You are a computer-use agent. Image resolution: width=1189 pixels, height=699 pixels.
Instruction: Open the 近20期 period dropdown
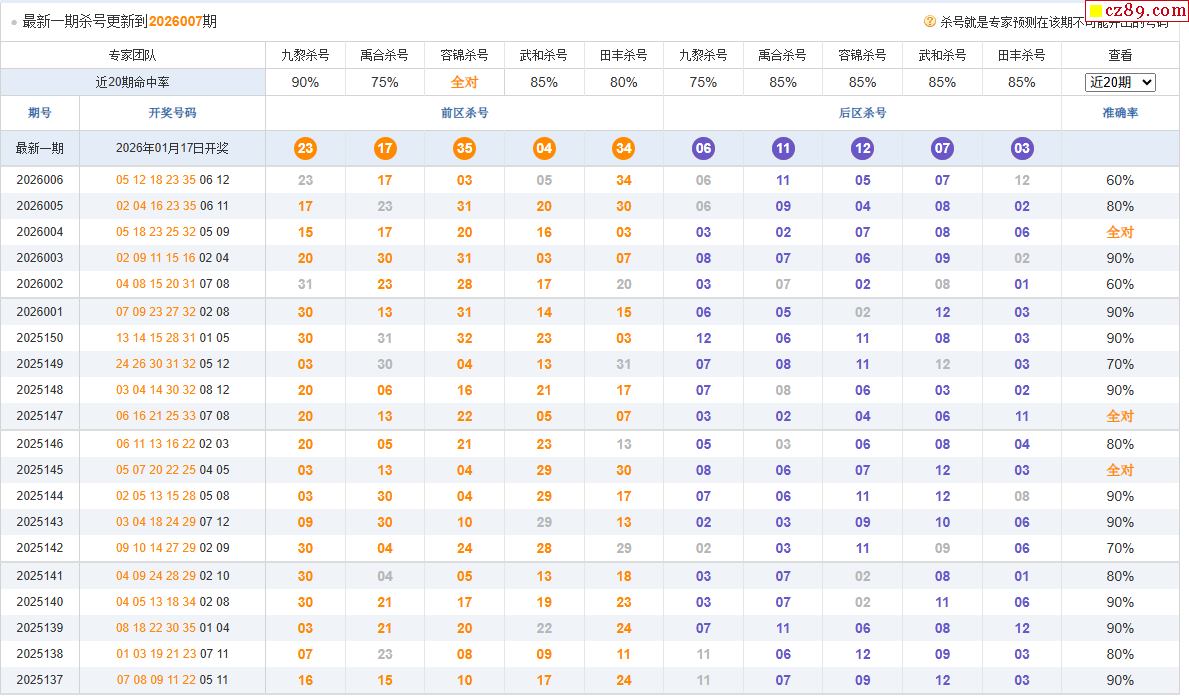pyautogui.click(x=1120, y=82)
